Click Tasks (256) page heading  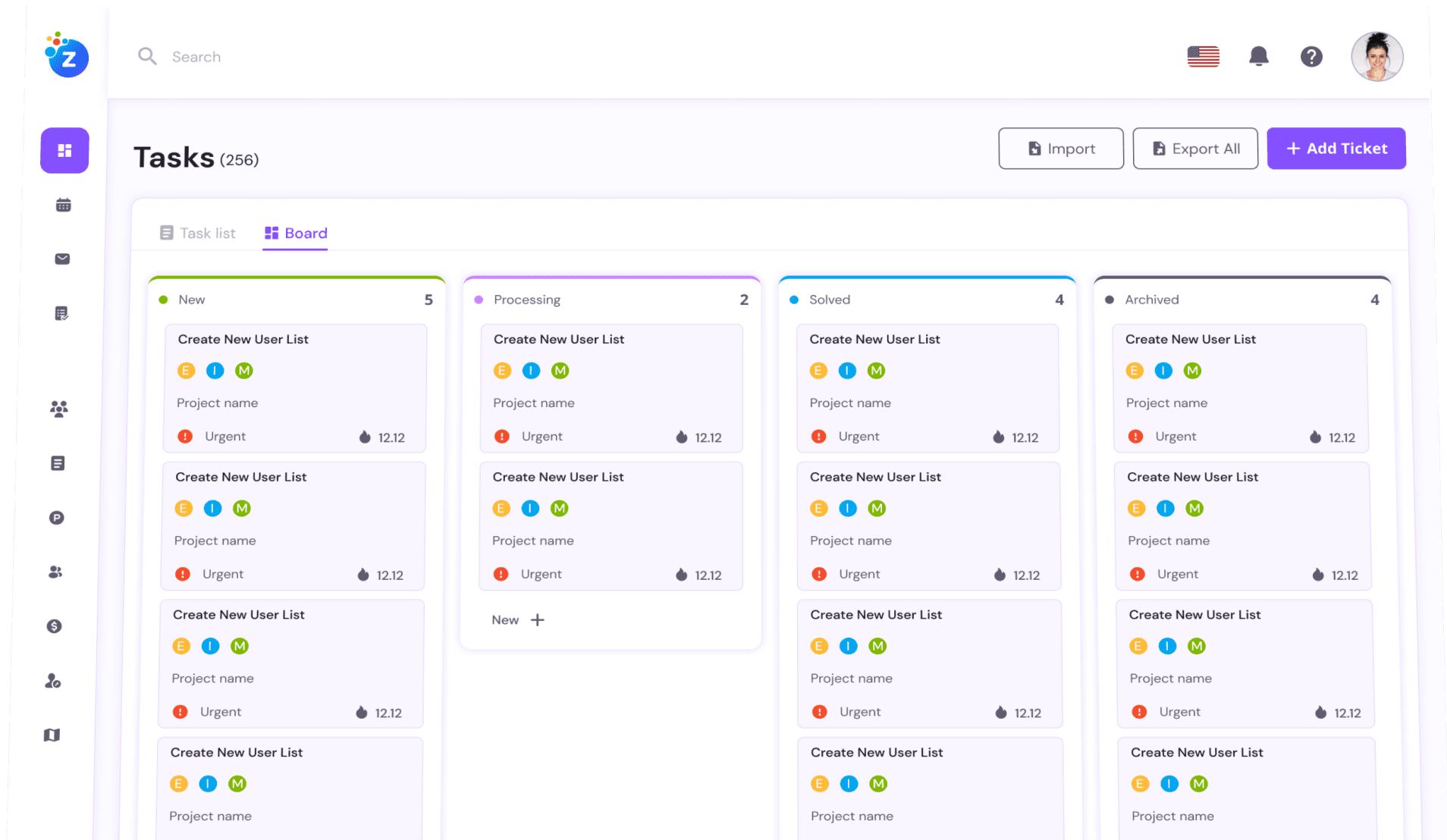(196, 158)
